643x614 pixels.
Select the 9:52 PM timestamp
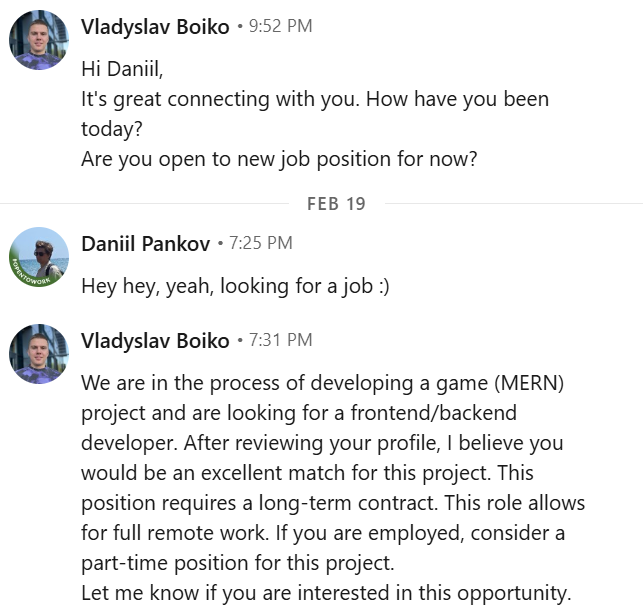point(280,26)
